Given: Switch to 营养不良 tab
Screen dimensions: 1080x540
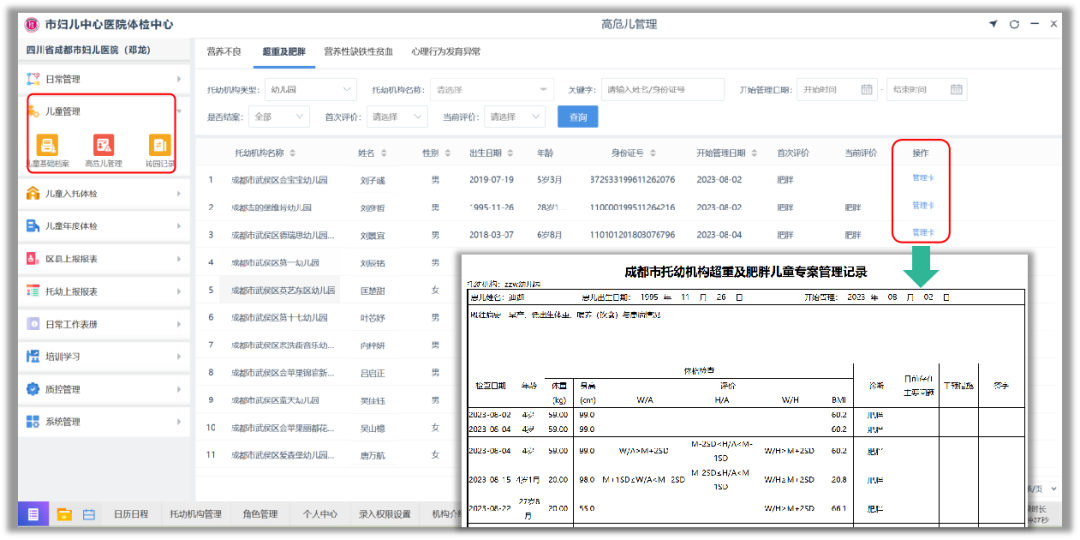Looking at the screenshot, I should pos(224,52).
